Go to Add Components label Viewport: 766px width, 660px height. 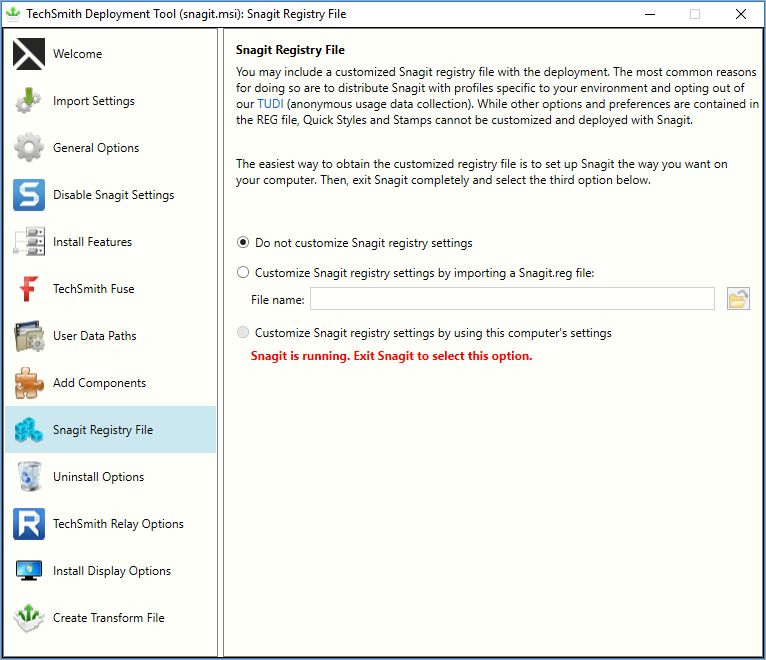coord(100,383)
